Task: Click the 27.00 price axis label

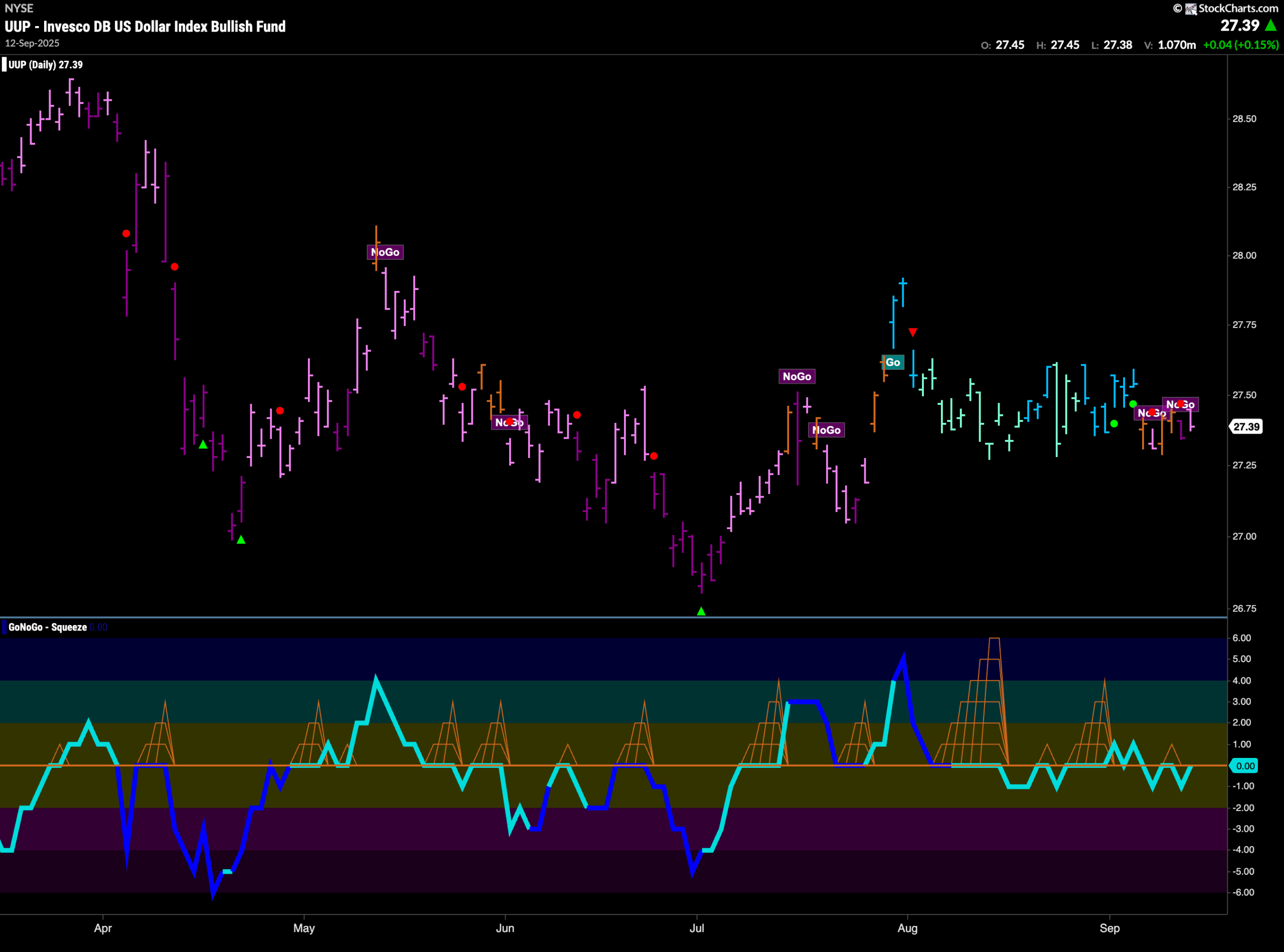Action: coord(1244,536)
